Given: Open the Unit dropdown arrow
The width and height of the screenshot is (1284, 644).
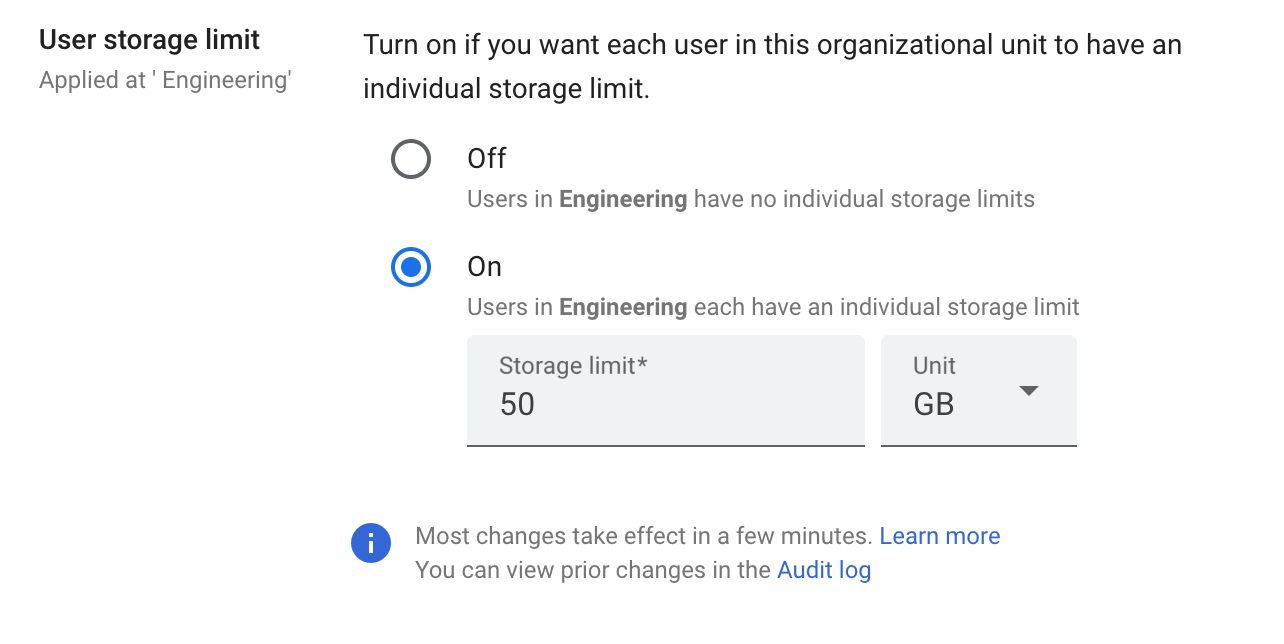Looking at the screenshot, I should coord(1029,391).
